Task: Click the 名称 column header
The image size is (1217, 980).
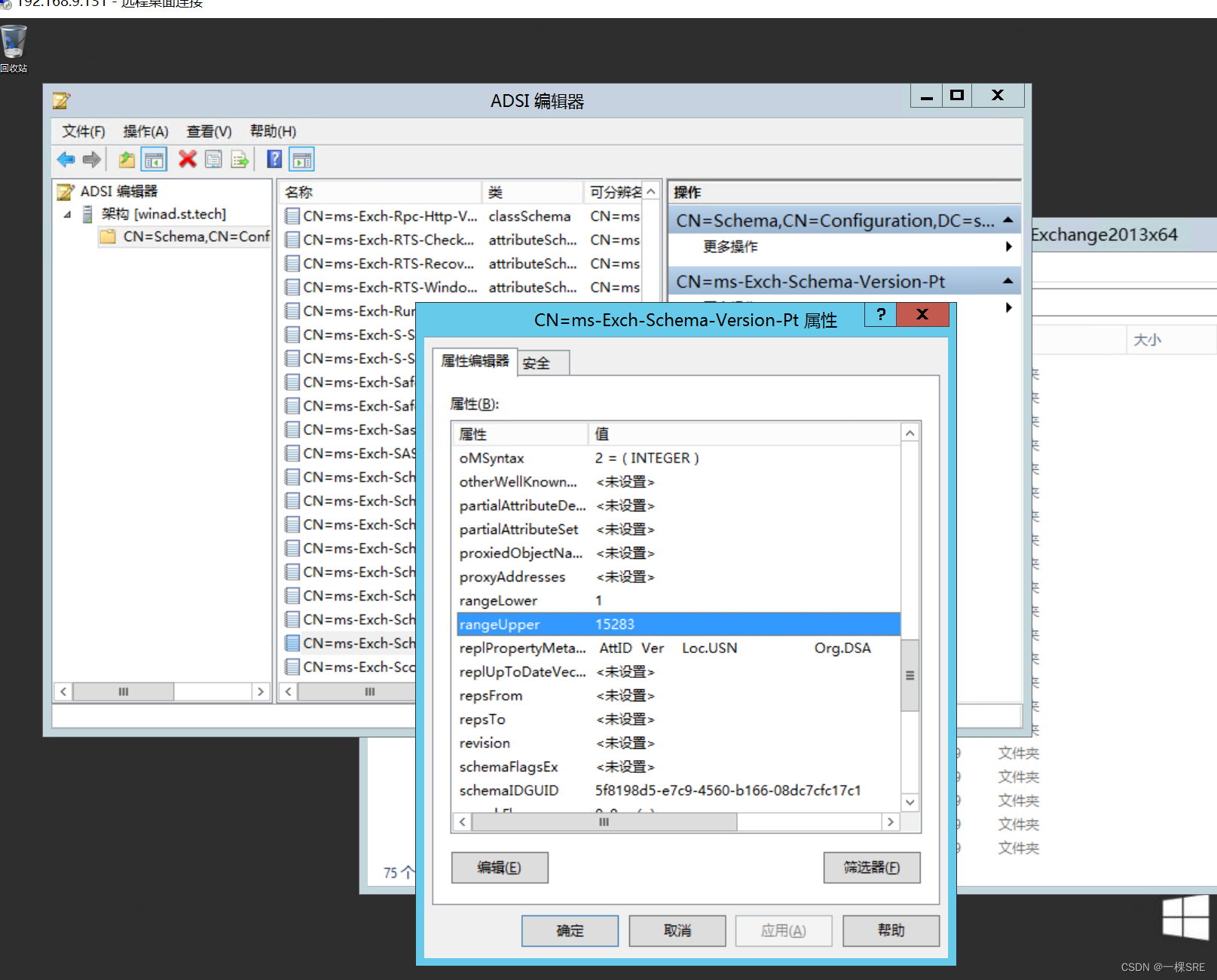Action: pyautogui.click(x=381, y=192)
